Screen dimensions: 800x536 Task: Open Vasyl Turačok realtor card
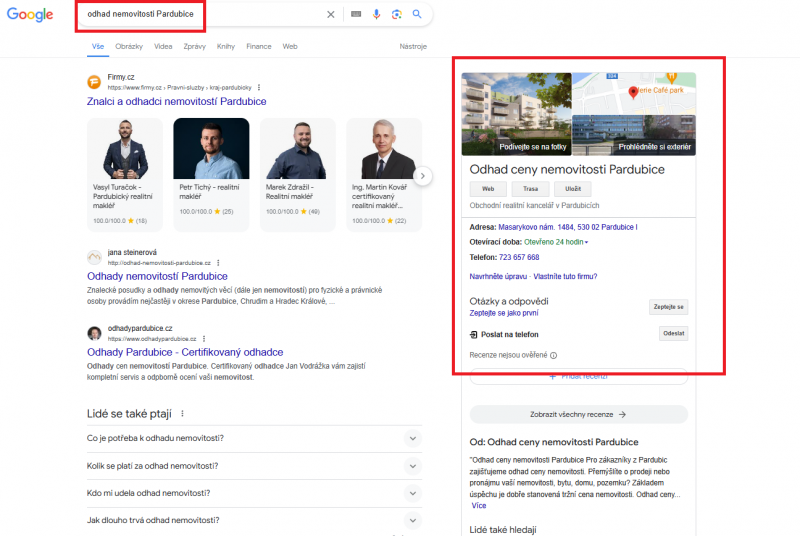[125, 174]
